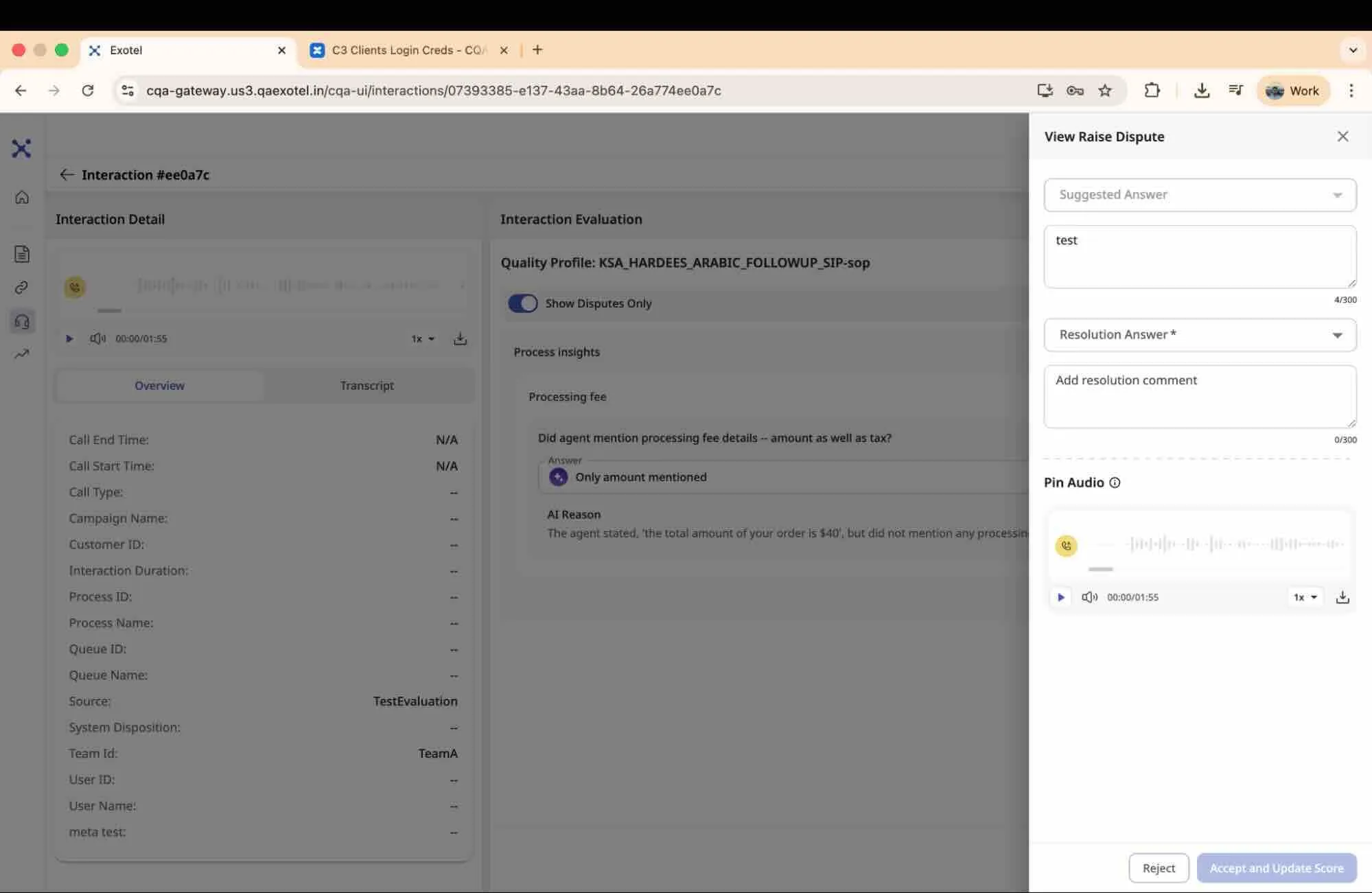
Task: Click the Pin Audio info icon
Action: [1115, 483]
